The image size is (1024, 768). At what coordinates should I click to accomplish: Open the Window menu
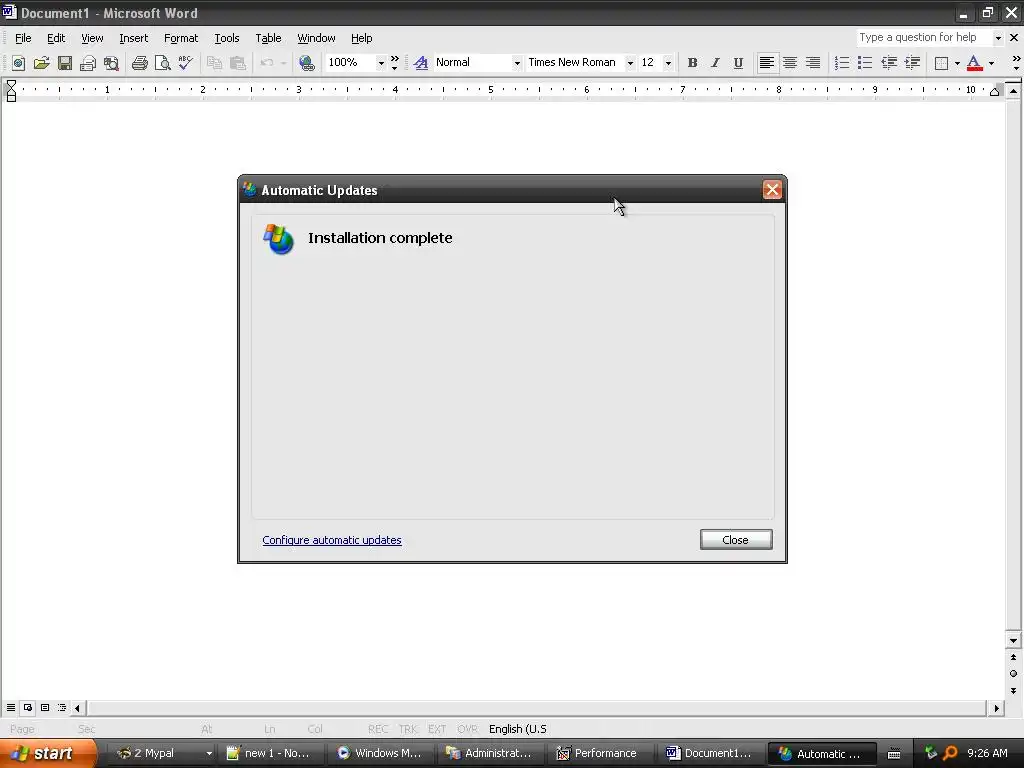click(x=316, y=38)
